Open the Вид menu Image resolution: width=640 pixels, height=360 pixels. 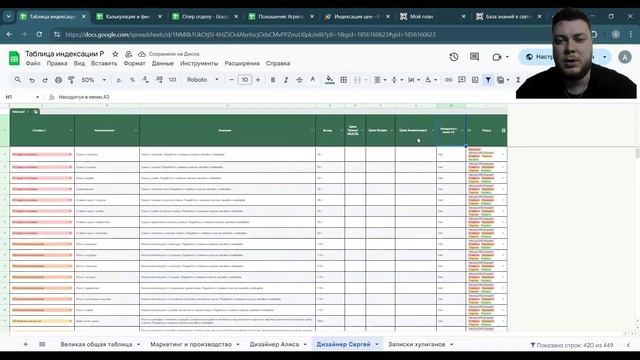point(79,64)
